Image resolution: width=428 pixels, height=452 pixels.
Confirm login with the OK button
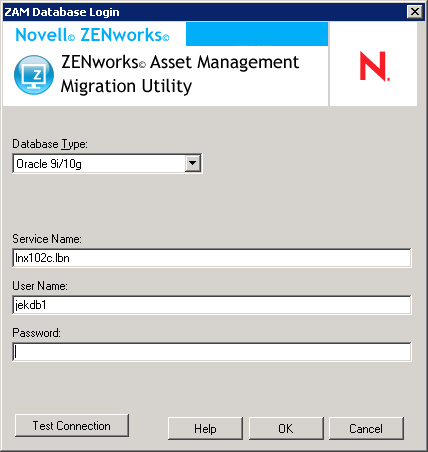coord(286,428)
